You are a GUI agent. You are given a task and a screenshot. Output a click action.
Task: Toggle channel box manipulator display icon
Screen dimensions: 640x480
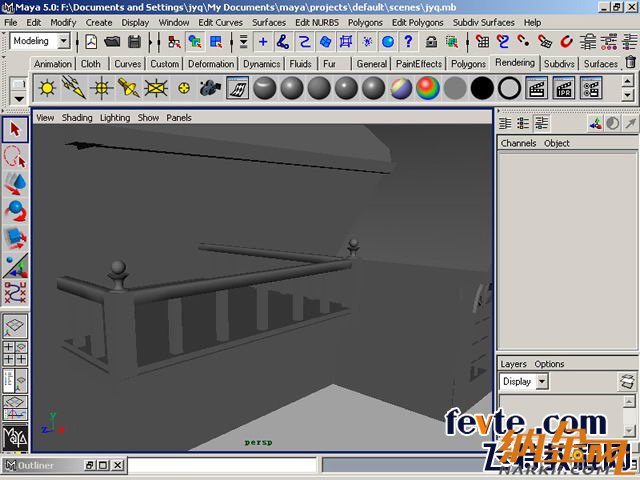(x=596, y=124)
